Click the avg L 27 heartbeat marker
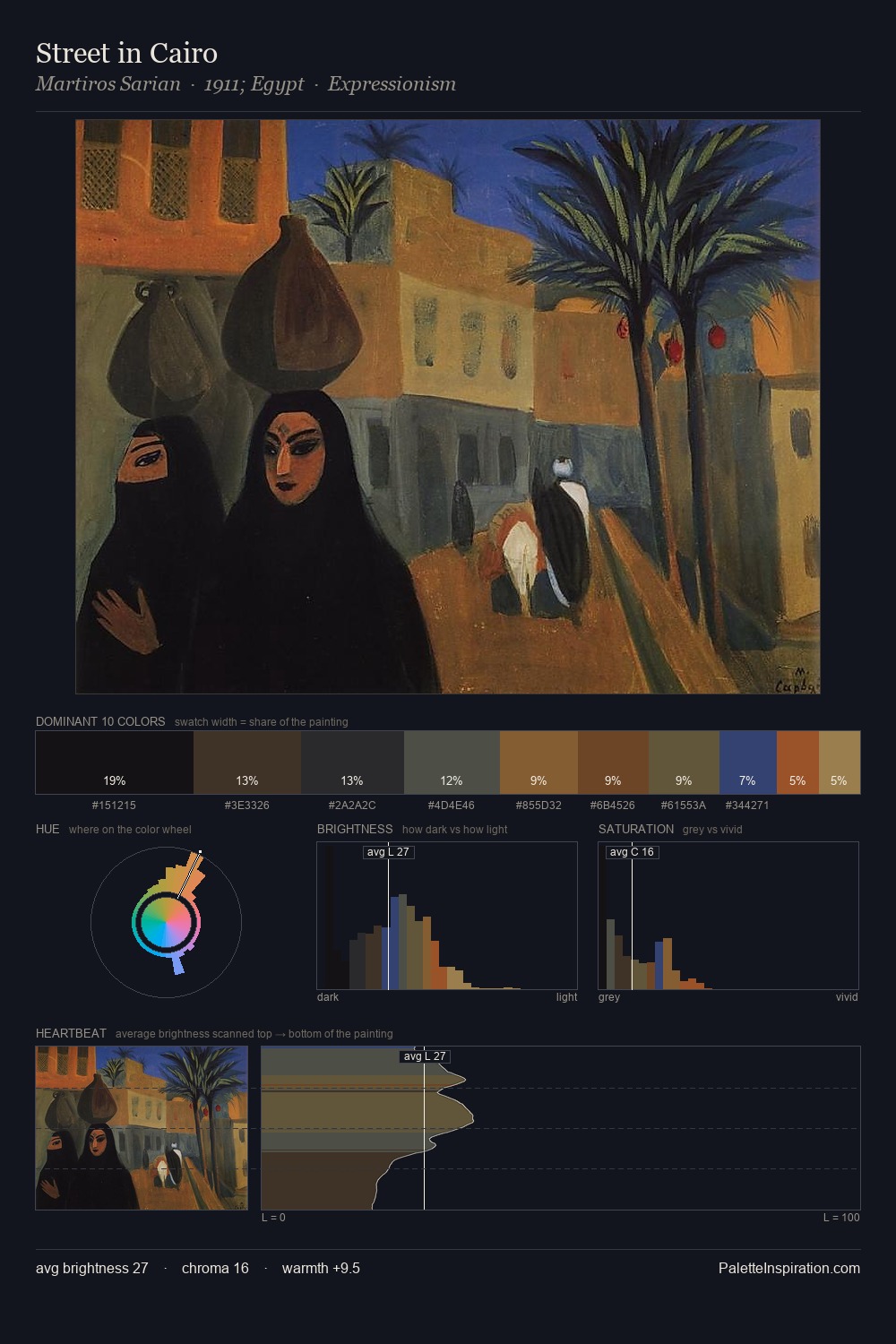 coord(425,1056)
